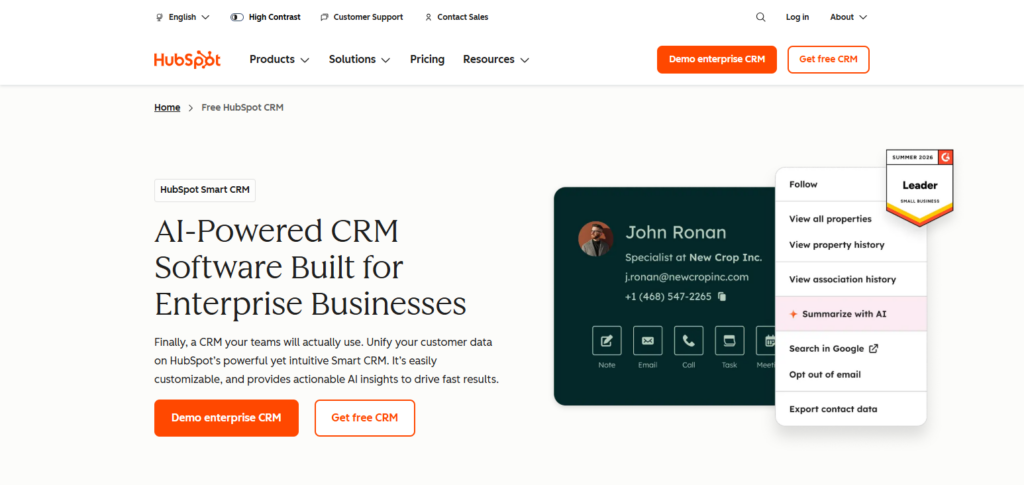Choose Summarize with AI option

[x=851, y=314]
